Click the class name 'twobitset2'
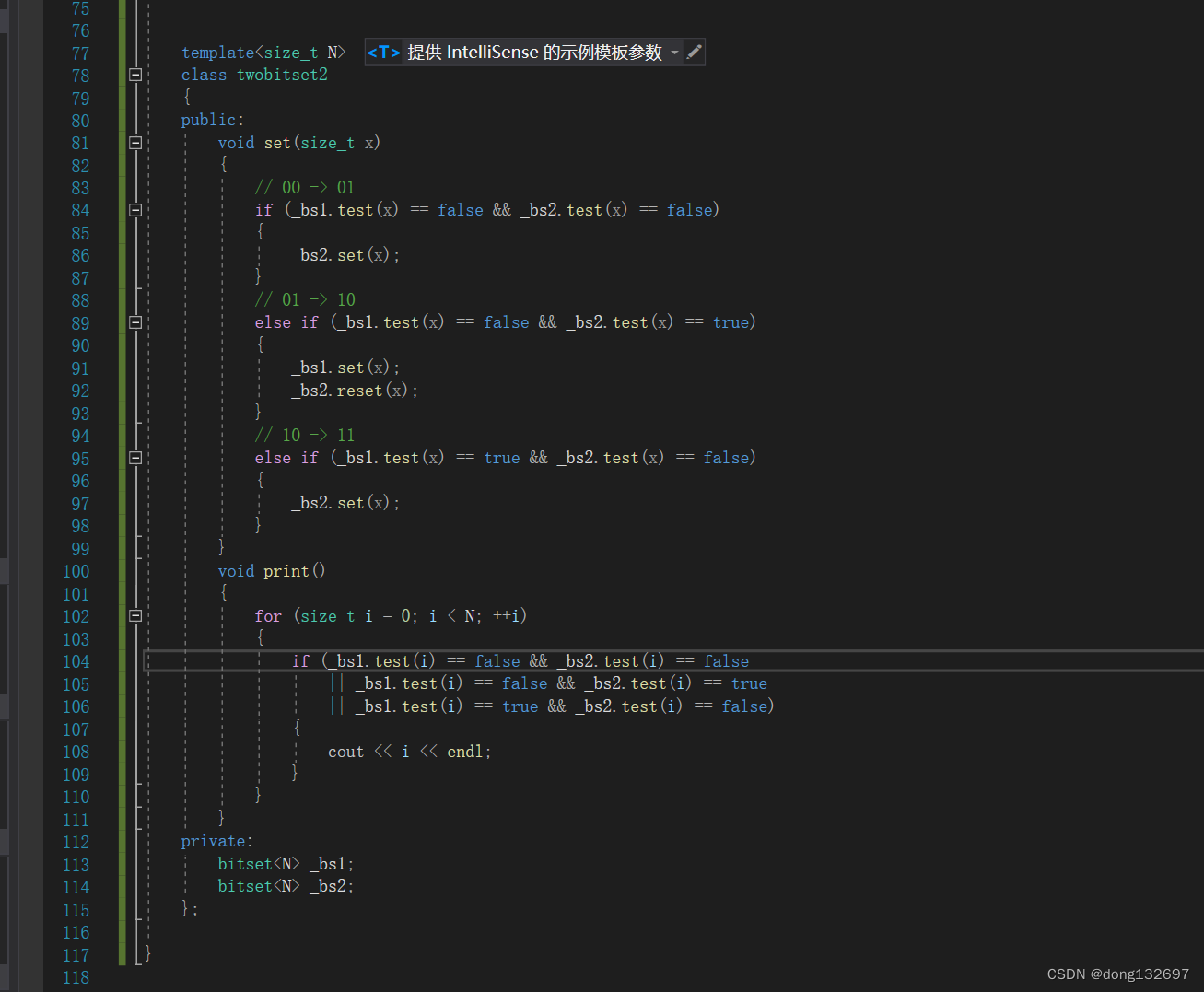This screenshot has height=992, width=1204. pos(282,75)
